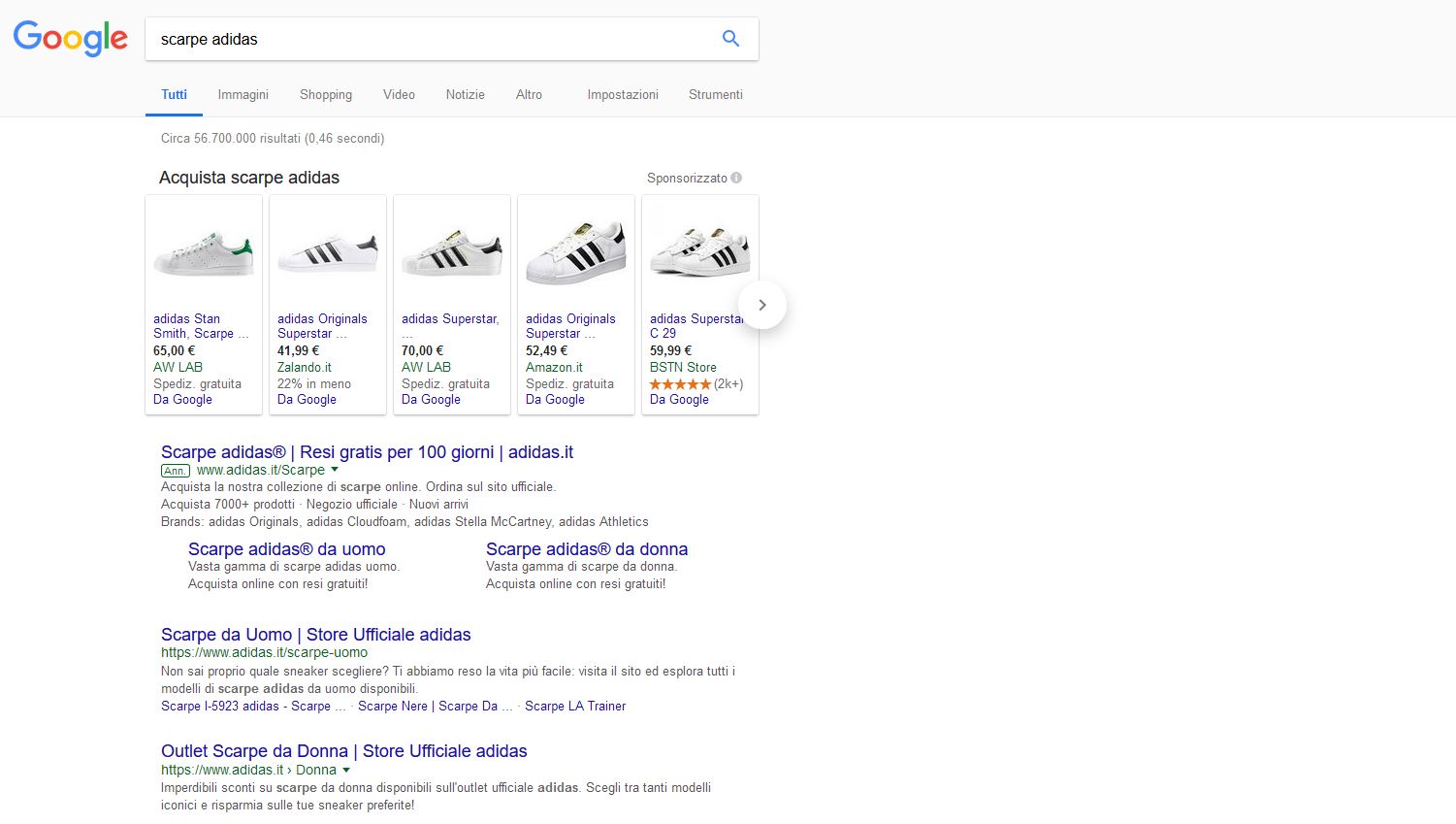
Task: Expand arrow next to www.adidas.it › Donna
Action: (x=346, y=770)
